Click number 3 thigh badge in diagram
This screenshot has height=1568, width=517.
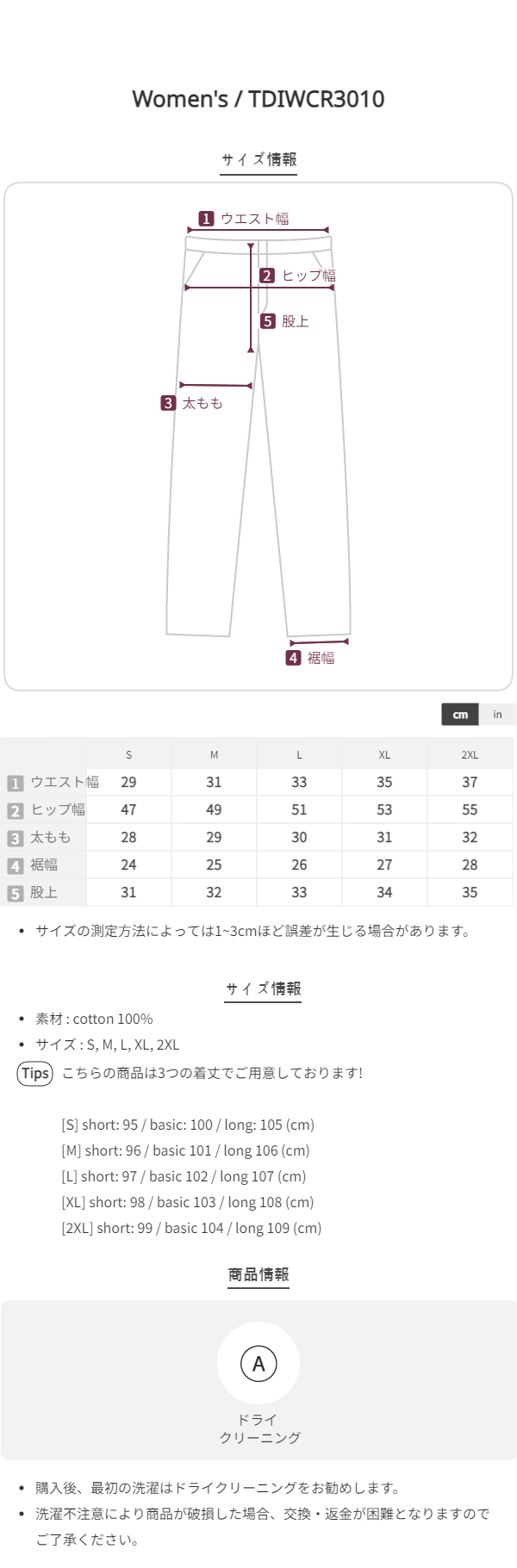[x=168, y=403]
